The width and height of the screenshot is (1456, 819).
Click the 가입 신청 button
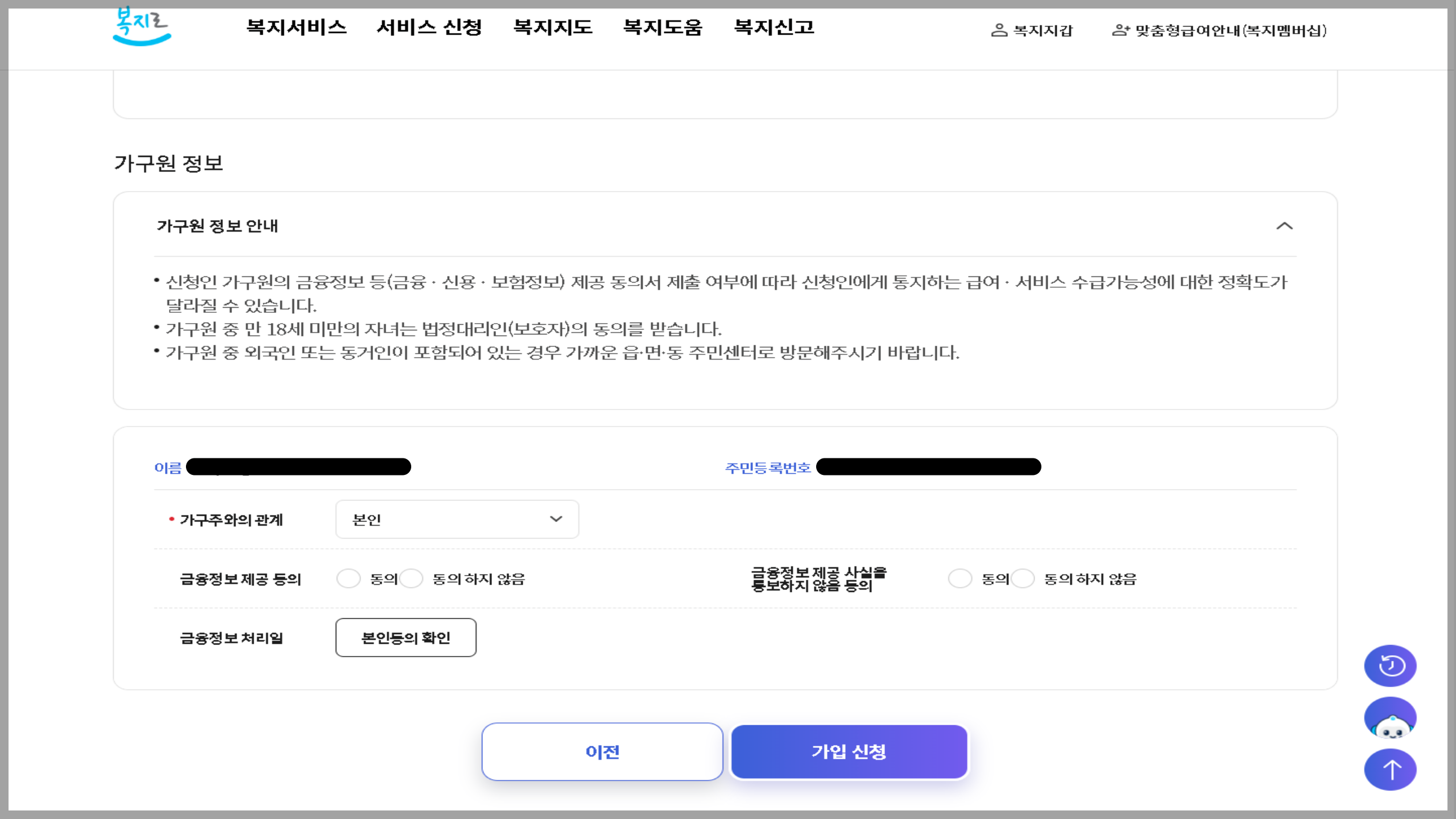[x=849, y=751]
